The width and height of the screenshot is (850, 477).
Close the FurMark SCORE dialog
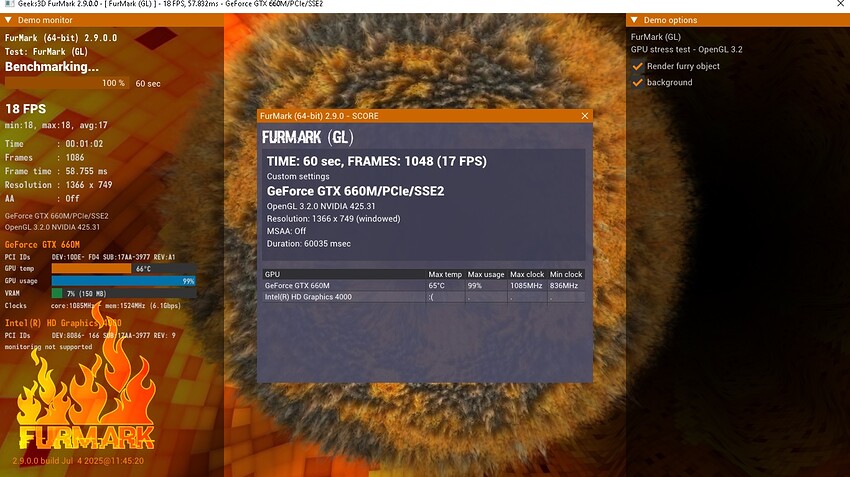584,115
